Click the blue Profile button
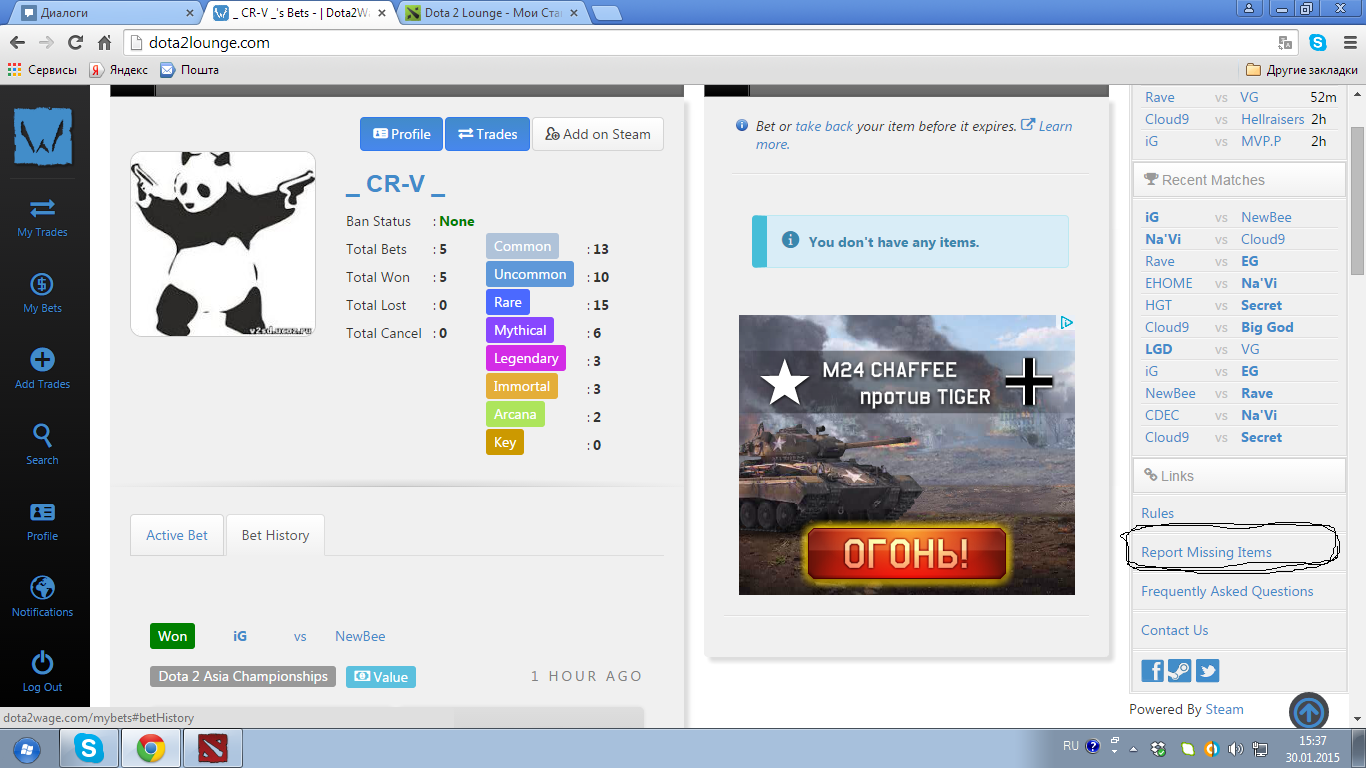 (401, 134)
